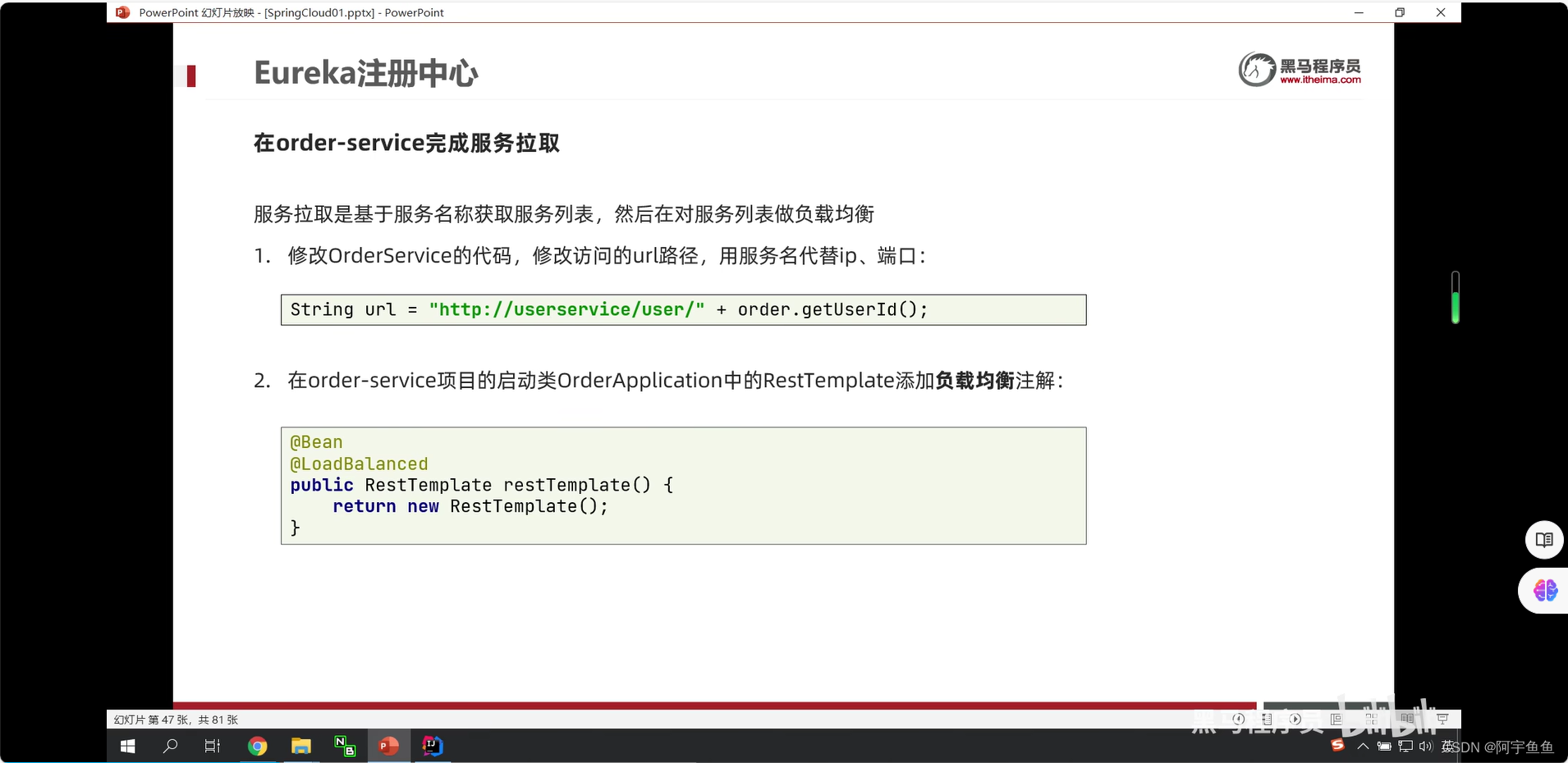This screenshot has width=1568, height=763.
Task: Click the floating colorful brain icon
Action: click(x=1545, y=590)
